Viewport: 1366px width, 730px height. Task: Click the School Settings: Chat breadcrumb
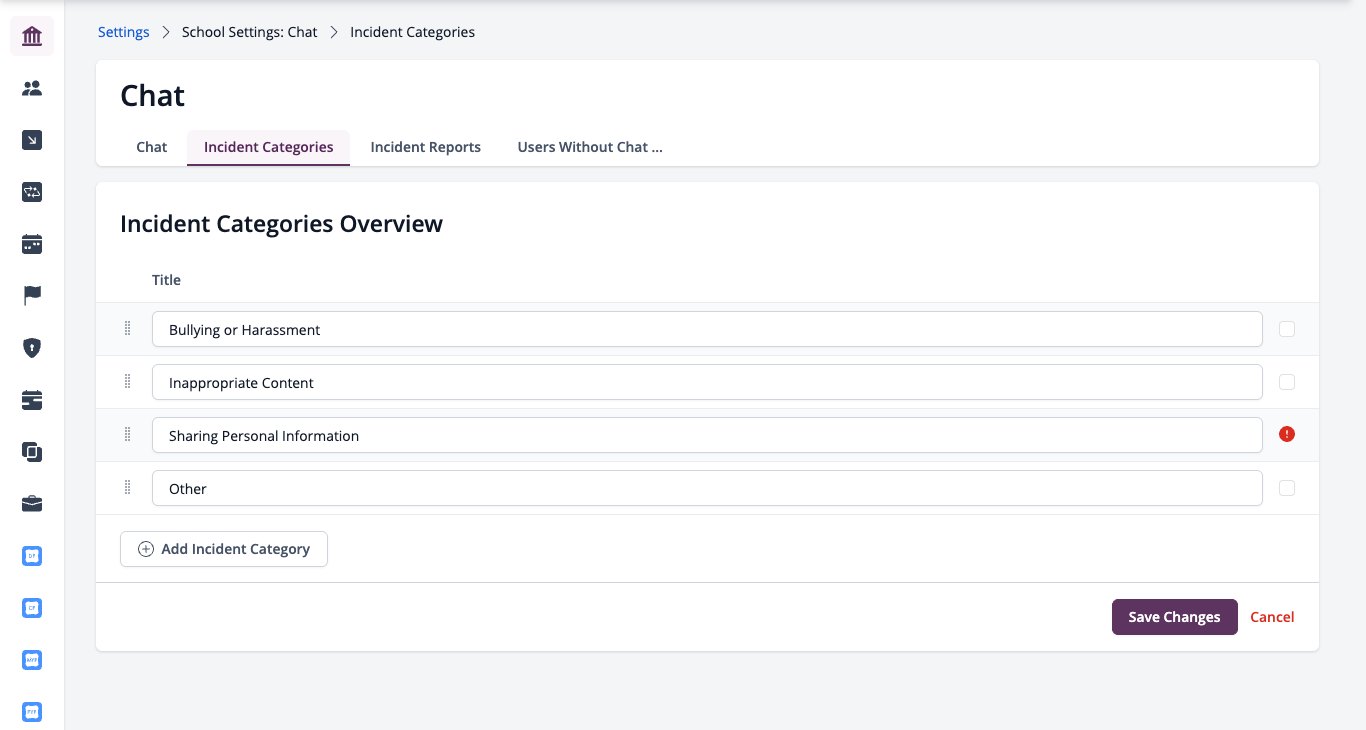pyautogui.click(x=250, y=32)
